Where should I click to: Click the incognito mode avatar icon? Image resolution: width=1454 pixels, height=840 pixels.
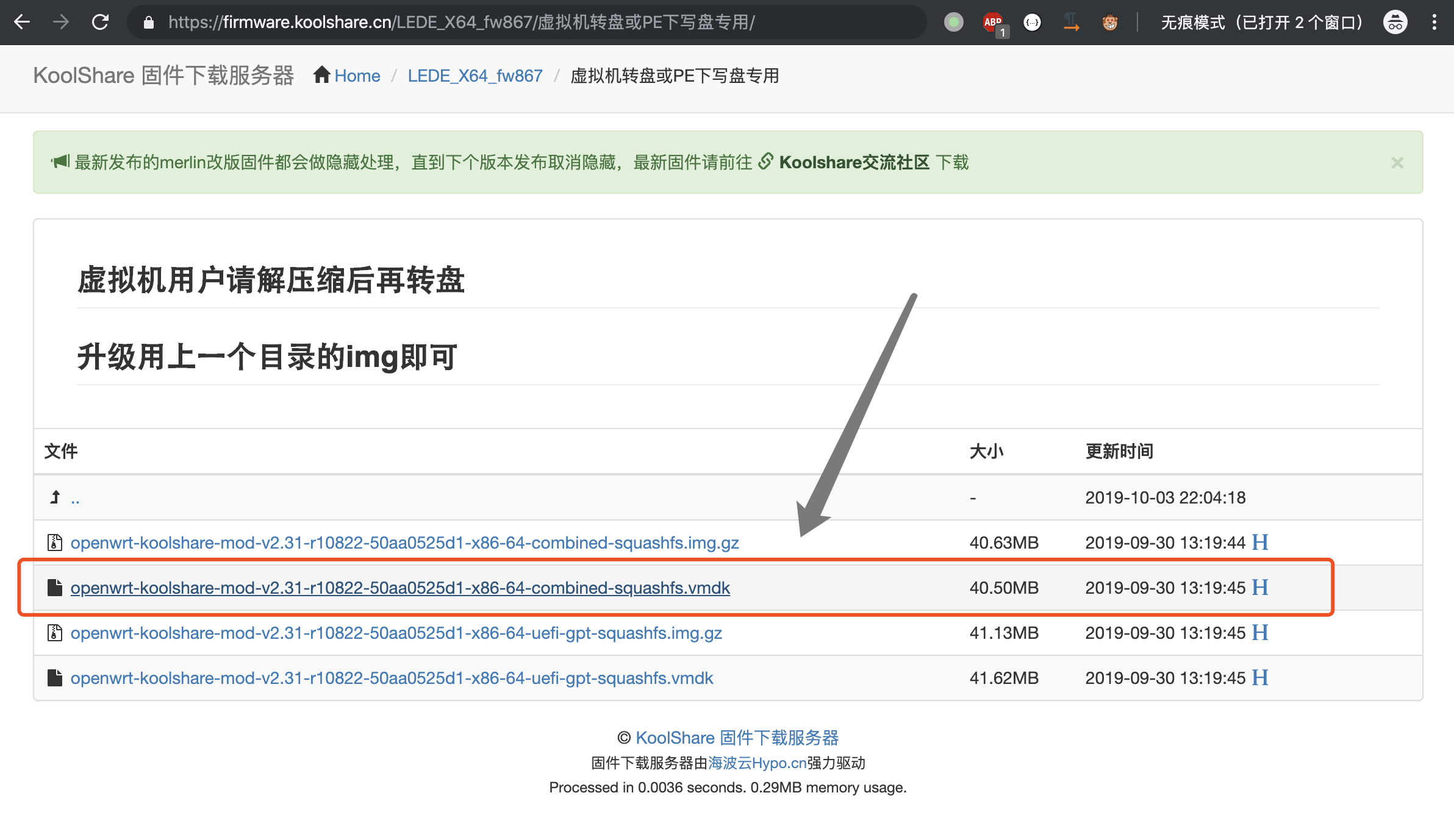1394,22
